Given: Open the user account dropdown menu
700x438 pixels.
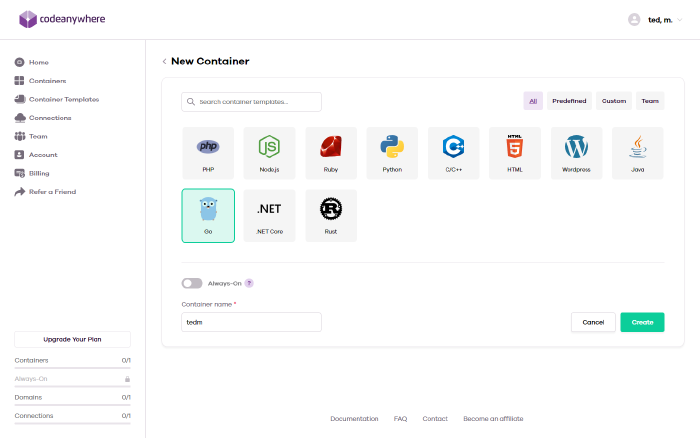Looking at the screenshot, I should (658, 19).
